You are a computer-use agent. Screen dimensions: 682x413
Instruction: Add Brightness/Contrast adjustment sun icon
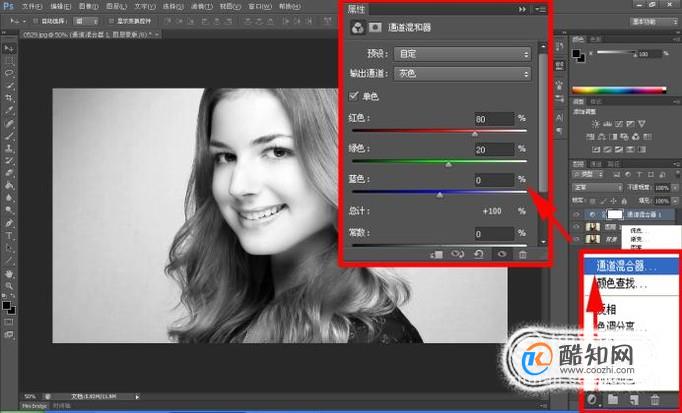pyautogui.click(x=596, y=124)
